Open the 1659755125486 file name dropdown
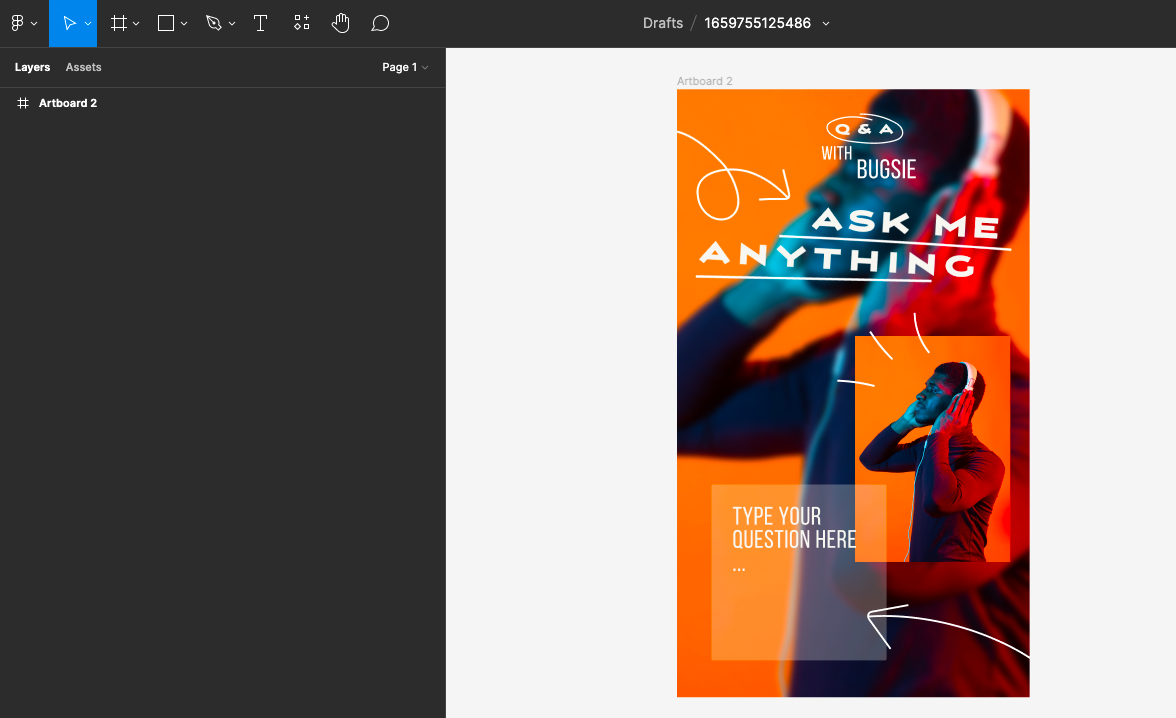Viewport: 1176px width, 718px height. click(826, 23)
